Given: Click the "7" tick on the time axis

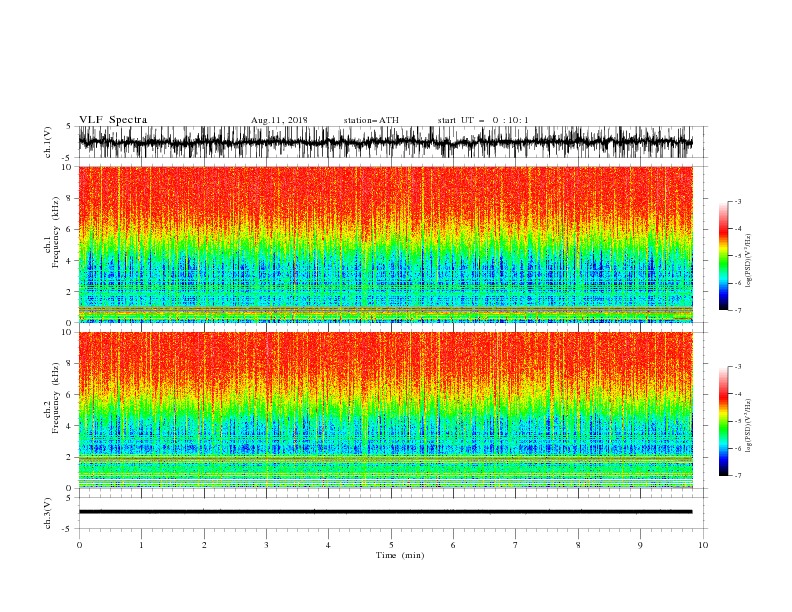Looking at the screenshot, I should (x=516, y=545).
